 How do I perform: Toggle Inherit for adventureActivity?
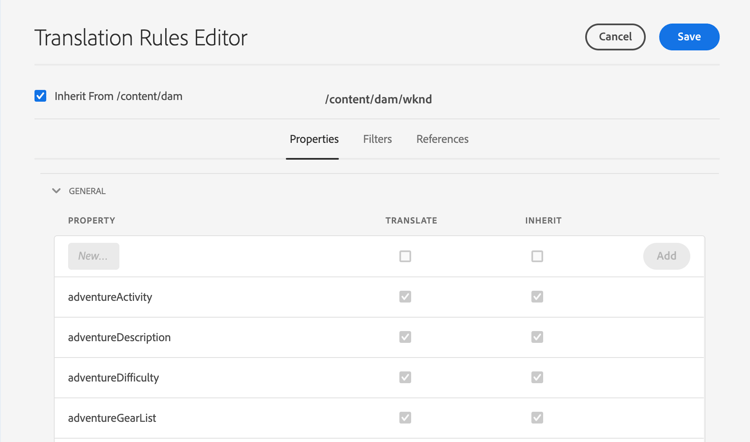tap(537, 297)
